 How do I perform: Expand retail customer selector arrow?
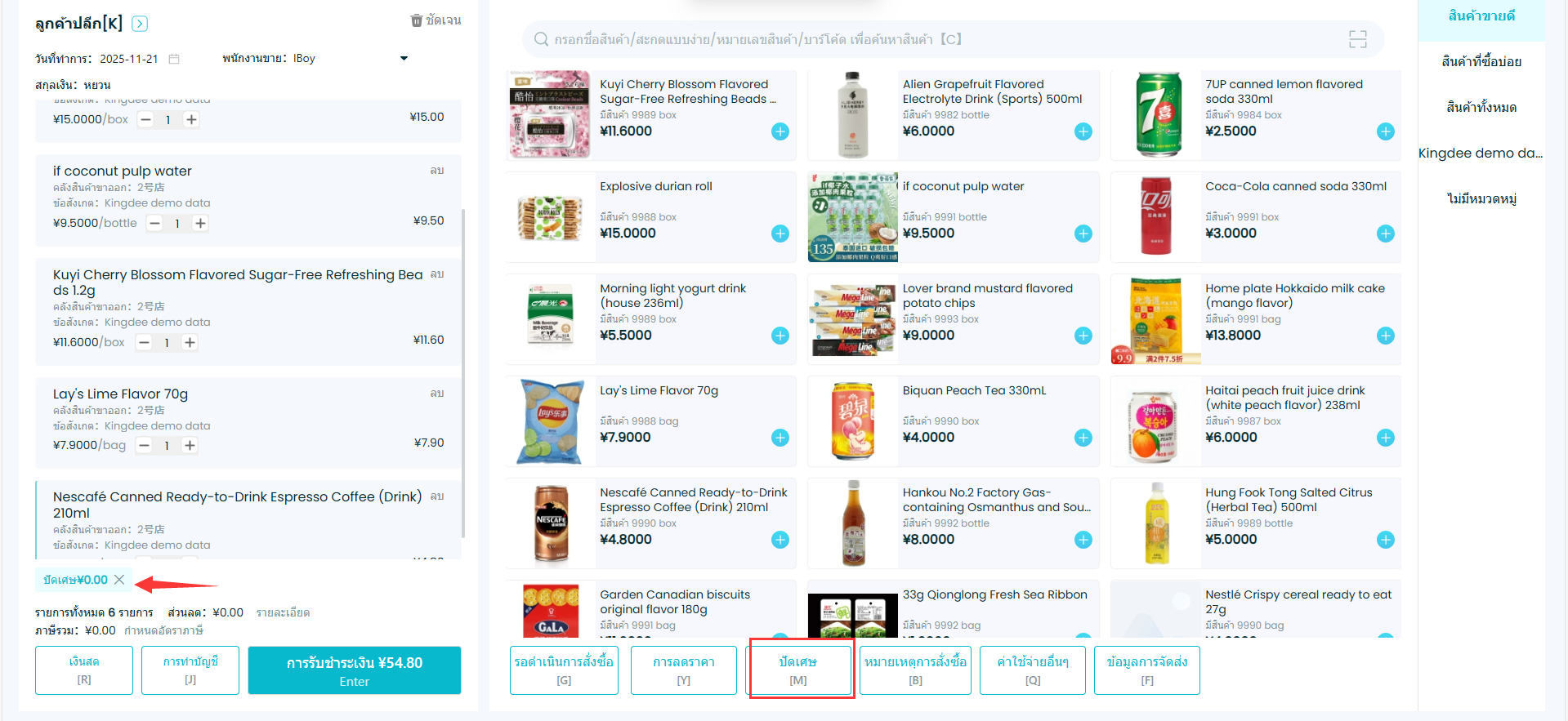point(140,24)
